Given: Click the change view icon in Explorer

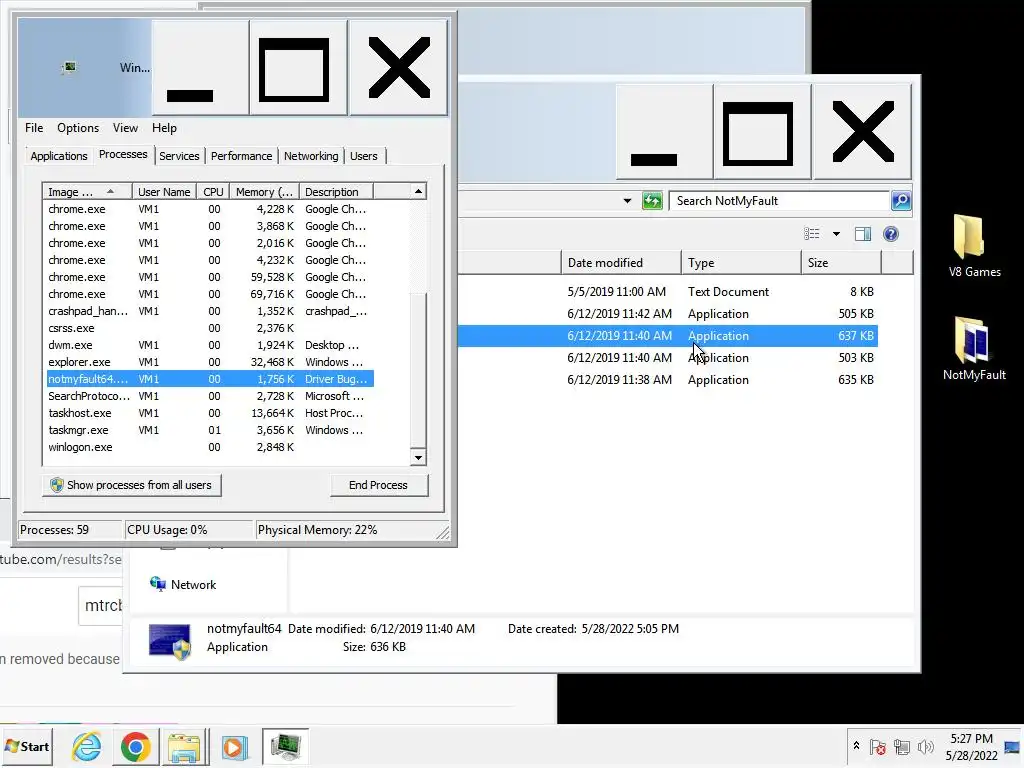Looking at the screenshot, I should [812, 234].
